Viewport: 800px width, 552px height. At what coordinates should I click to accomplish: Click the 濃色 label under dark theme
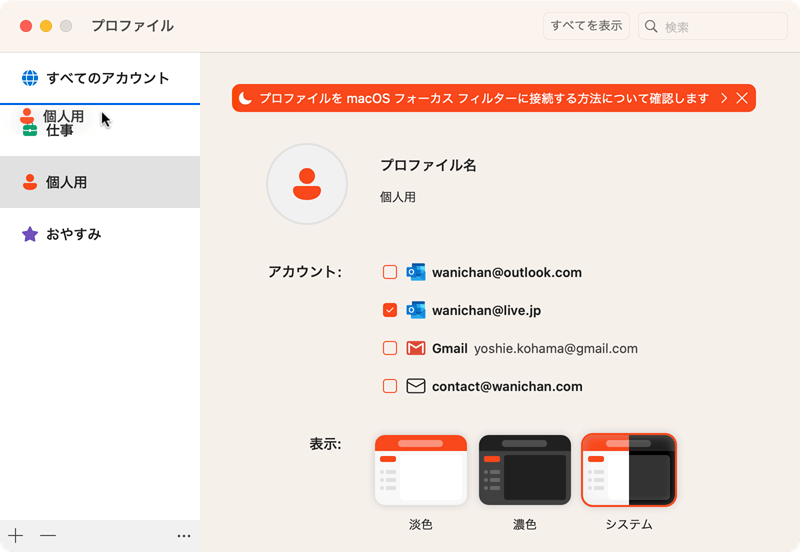pos(524,524)
